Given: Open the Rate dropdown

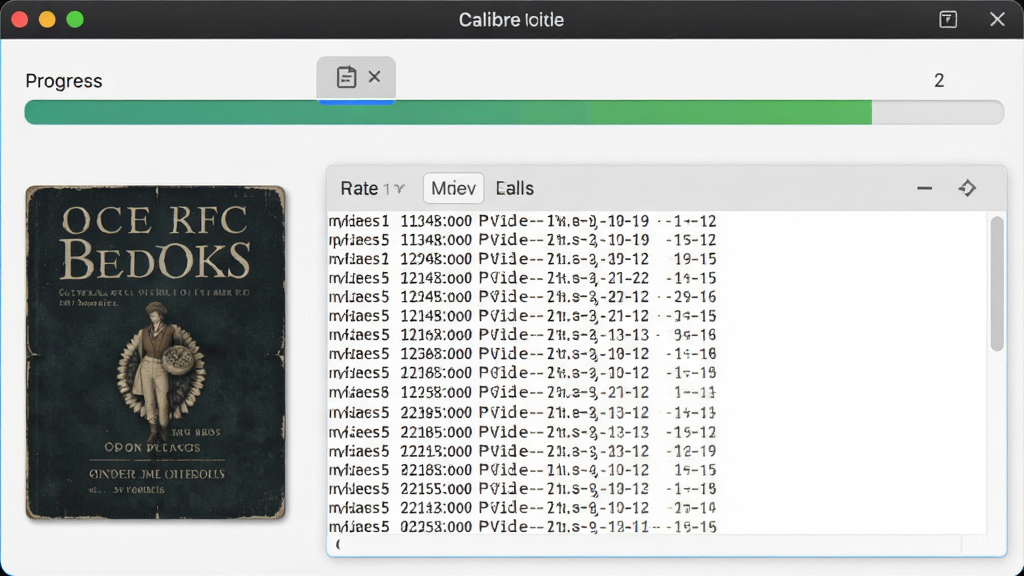Looking at the screenshot, I should 372,189.
